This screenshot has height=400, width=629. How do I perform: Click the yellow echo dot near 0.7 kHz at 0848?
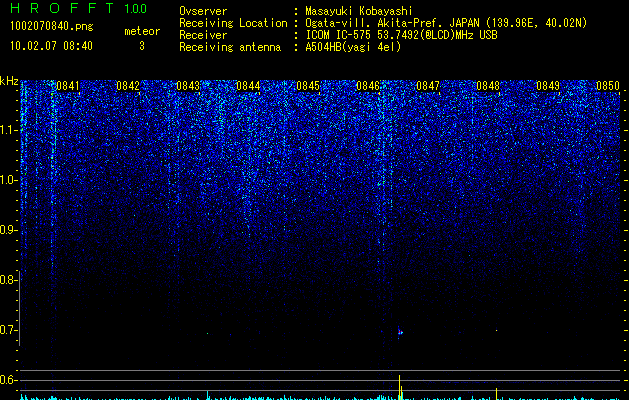(x=497, y=330)
